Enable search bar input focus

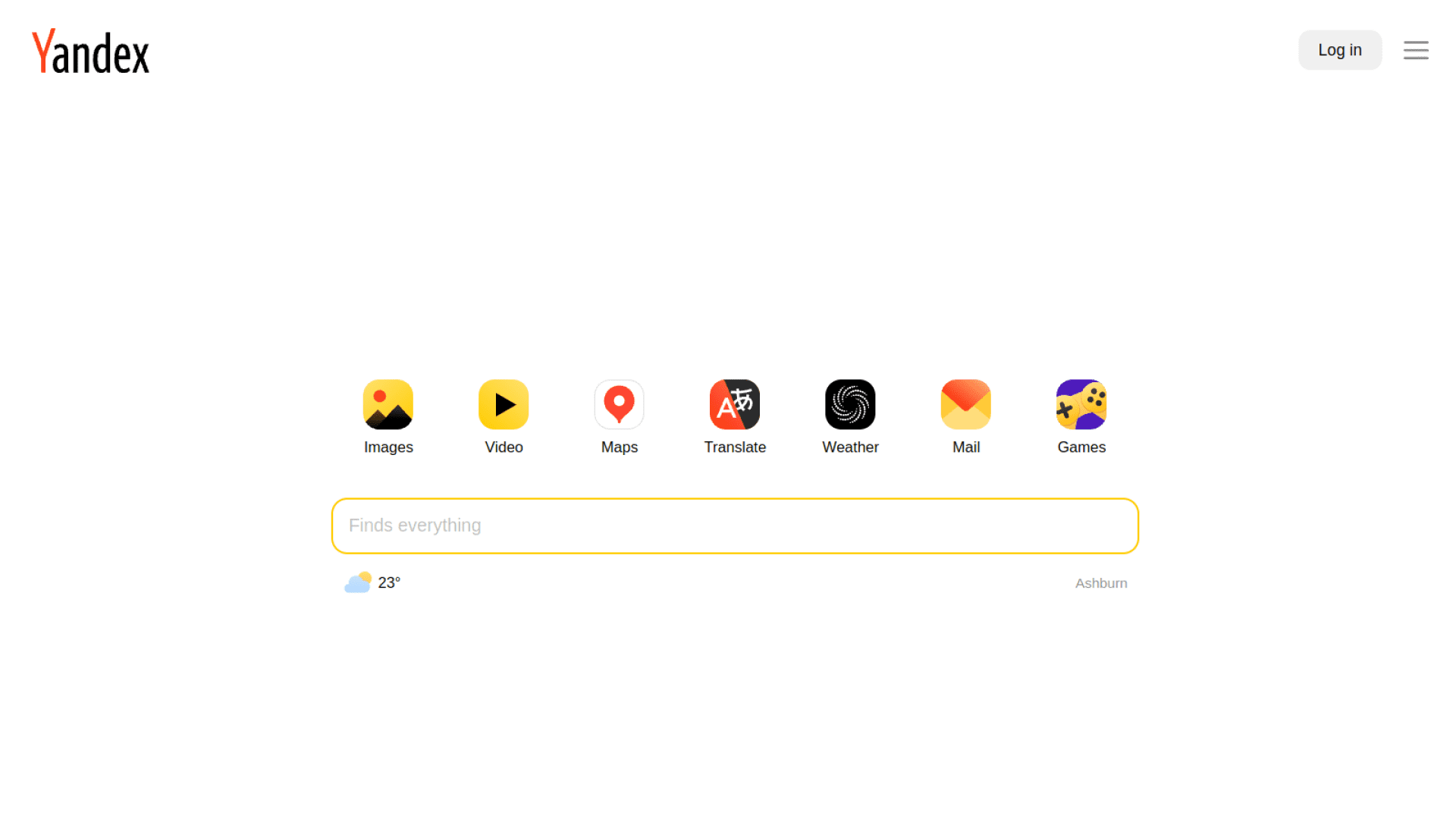[735, 525]
